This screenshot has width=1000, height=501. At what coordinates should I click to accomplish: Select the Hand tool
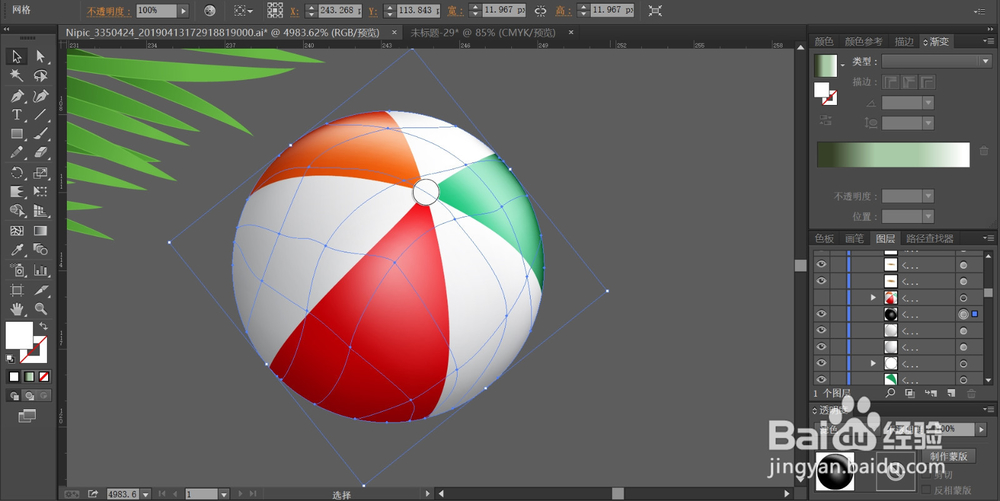pos(17,309)
